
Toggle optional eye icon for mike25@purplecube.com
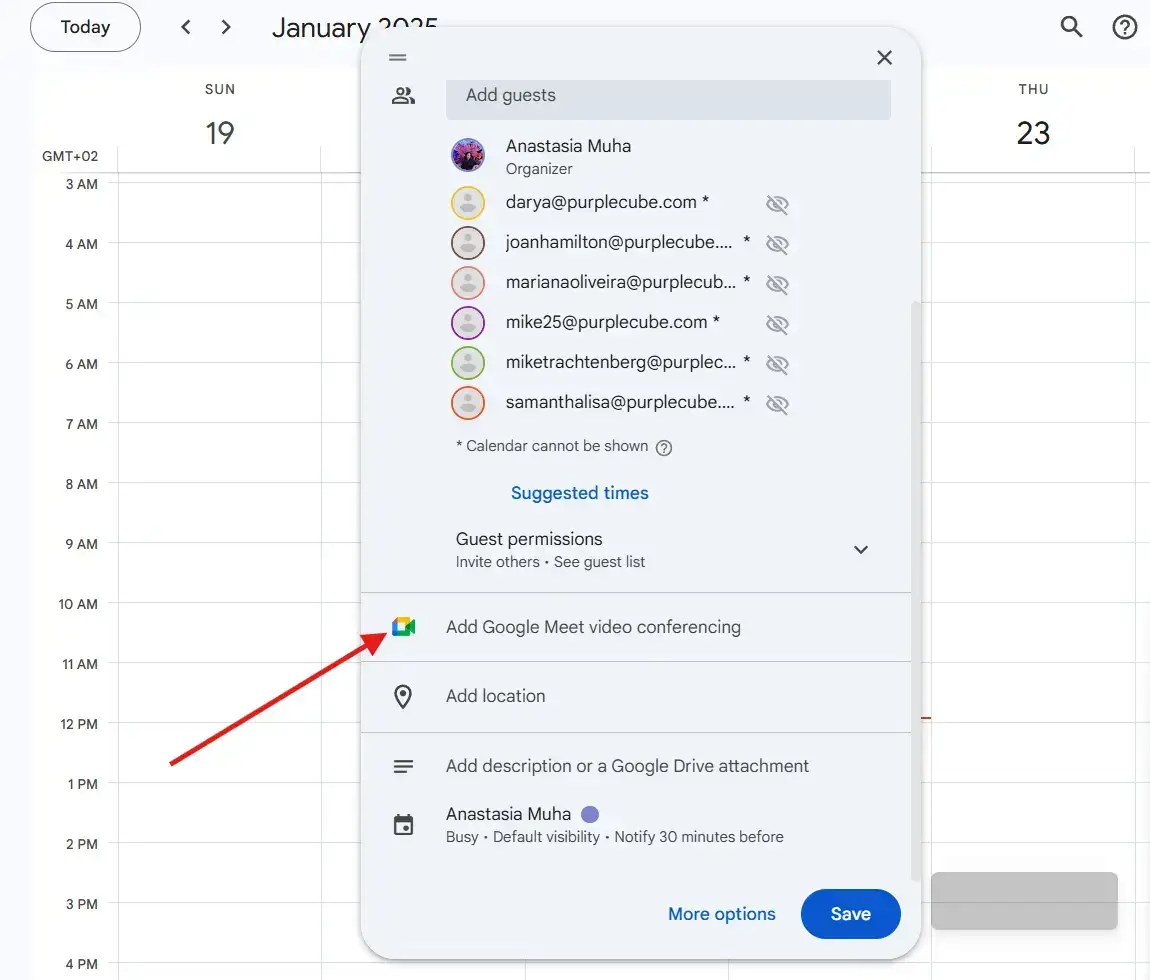click(777, 323)
